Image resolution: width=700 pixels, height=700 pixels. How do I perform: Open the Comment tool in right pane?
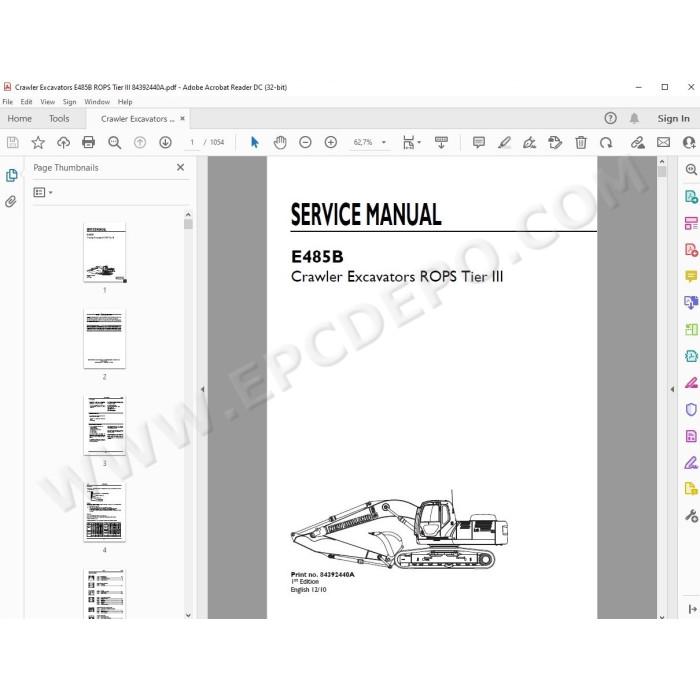click(x=691, y=276)
